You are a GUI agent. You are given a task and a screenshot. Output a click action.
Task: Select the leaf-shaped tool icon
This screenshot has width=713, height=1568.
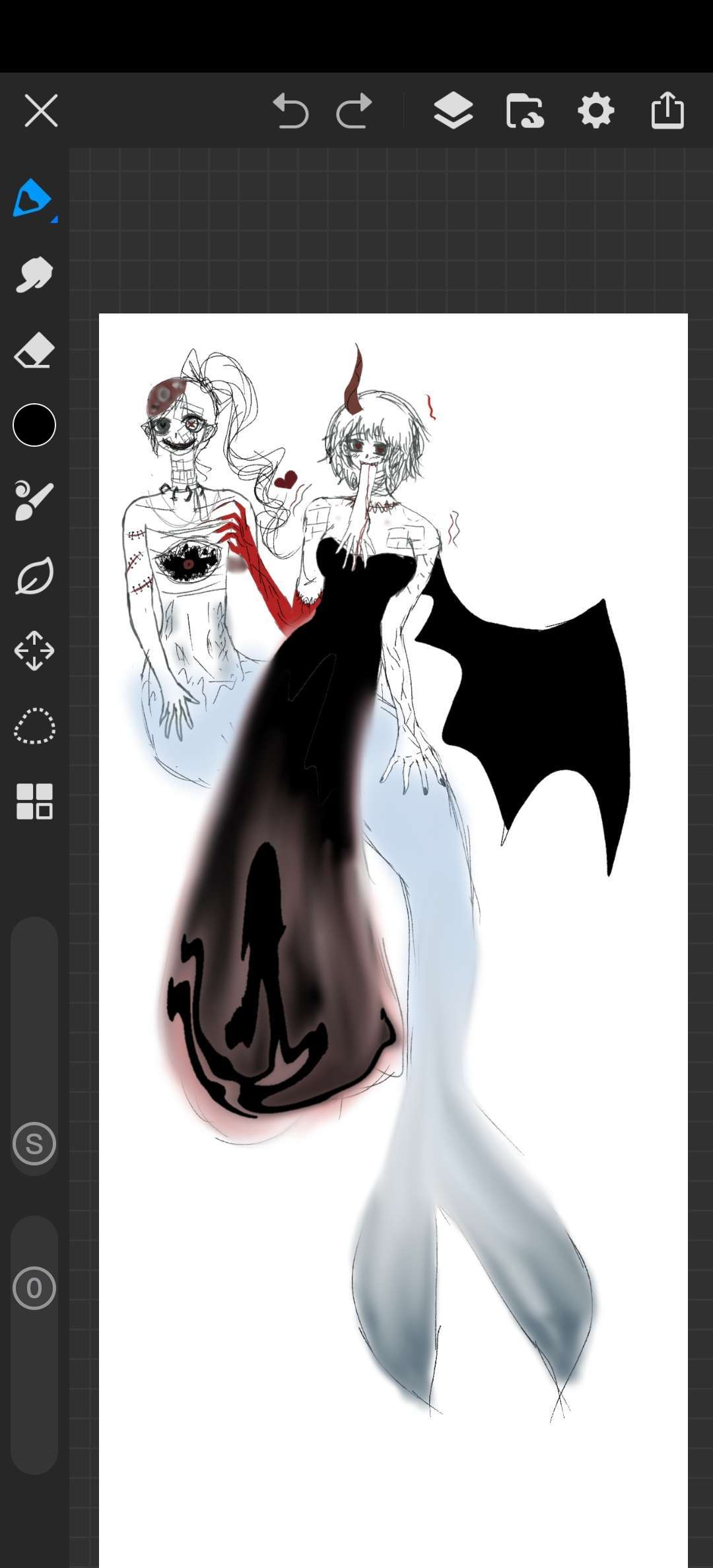[x=34, y=576]
